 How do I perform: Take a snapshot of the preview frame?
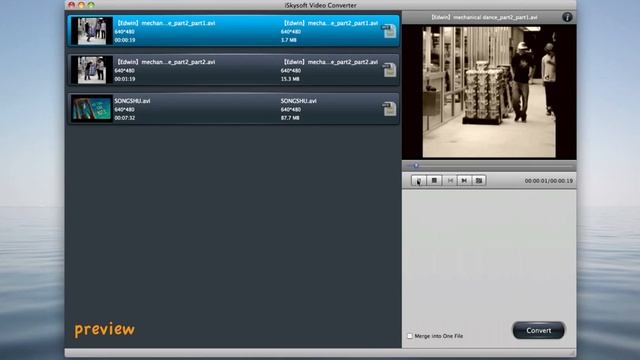(479, 180)
